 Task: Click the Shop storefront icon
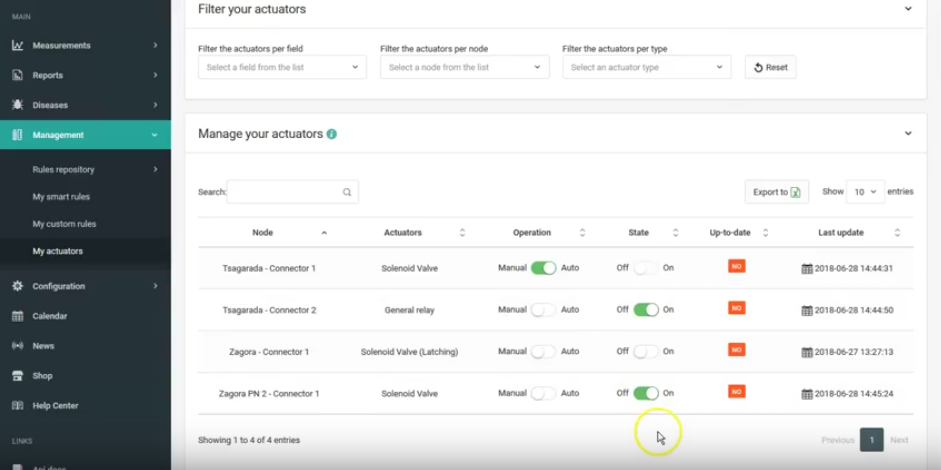click(x=17, y=376)
